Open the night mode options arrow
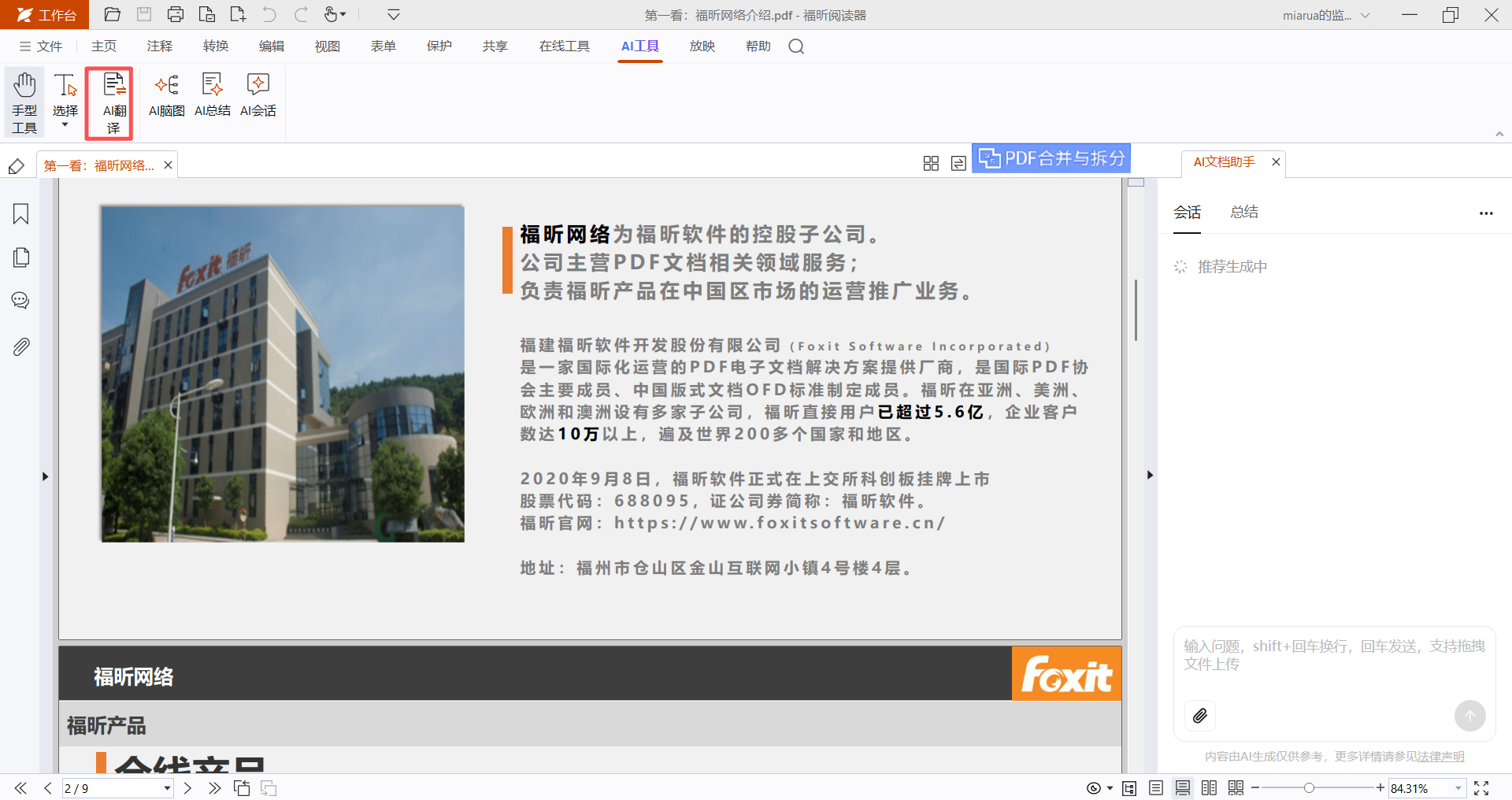Screen dimensions: 1512x800 coord(1110,788)
